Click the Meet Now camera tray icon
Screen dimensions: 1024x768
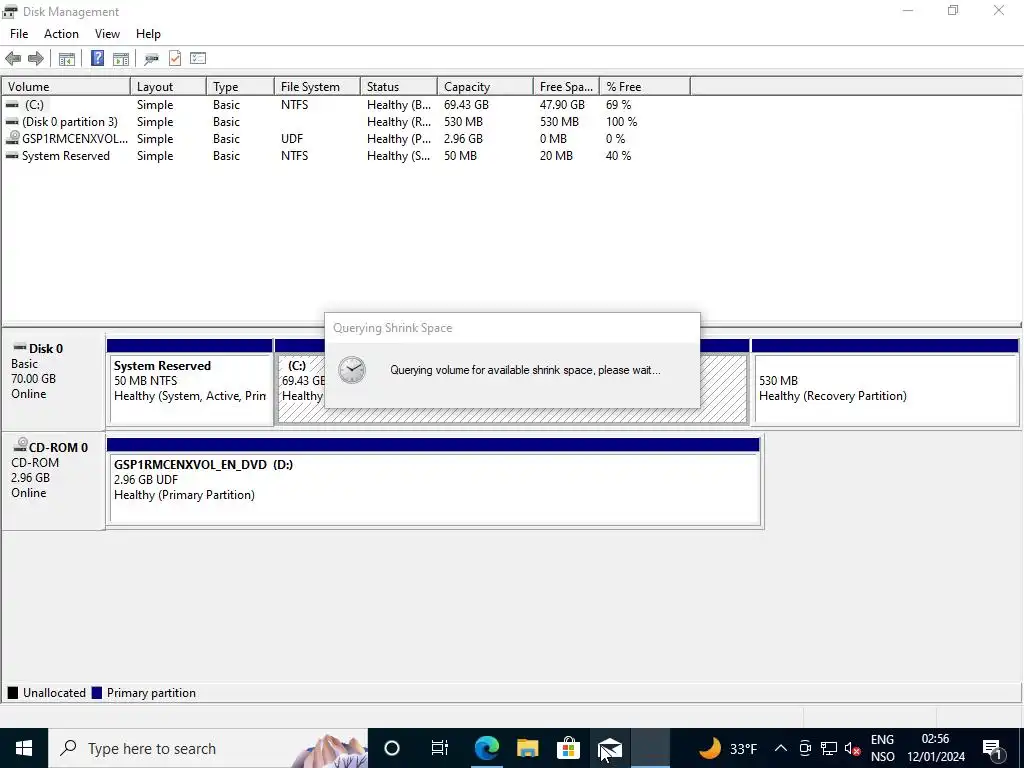[x=805, y=748]
